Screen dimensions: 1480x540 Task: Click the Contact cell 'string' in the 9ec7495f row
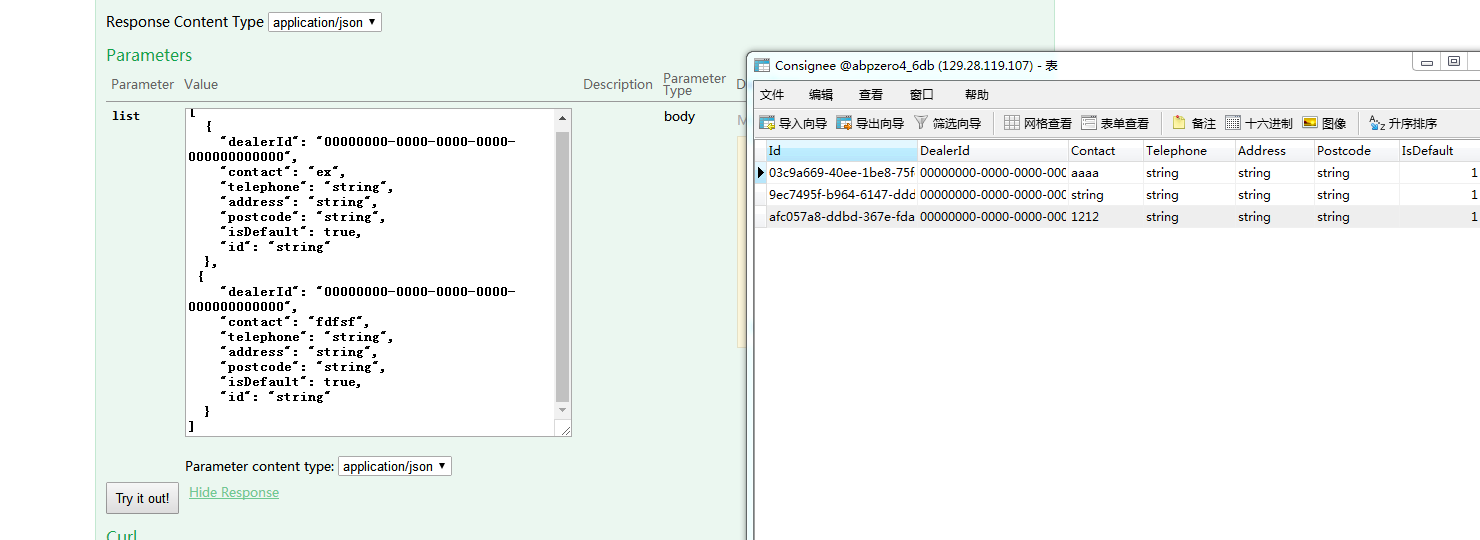click(x=1106, y=195)
